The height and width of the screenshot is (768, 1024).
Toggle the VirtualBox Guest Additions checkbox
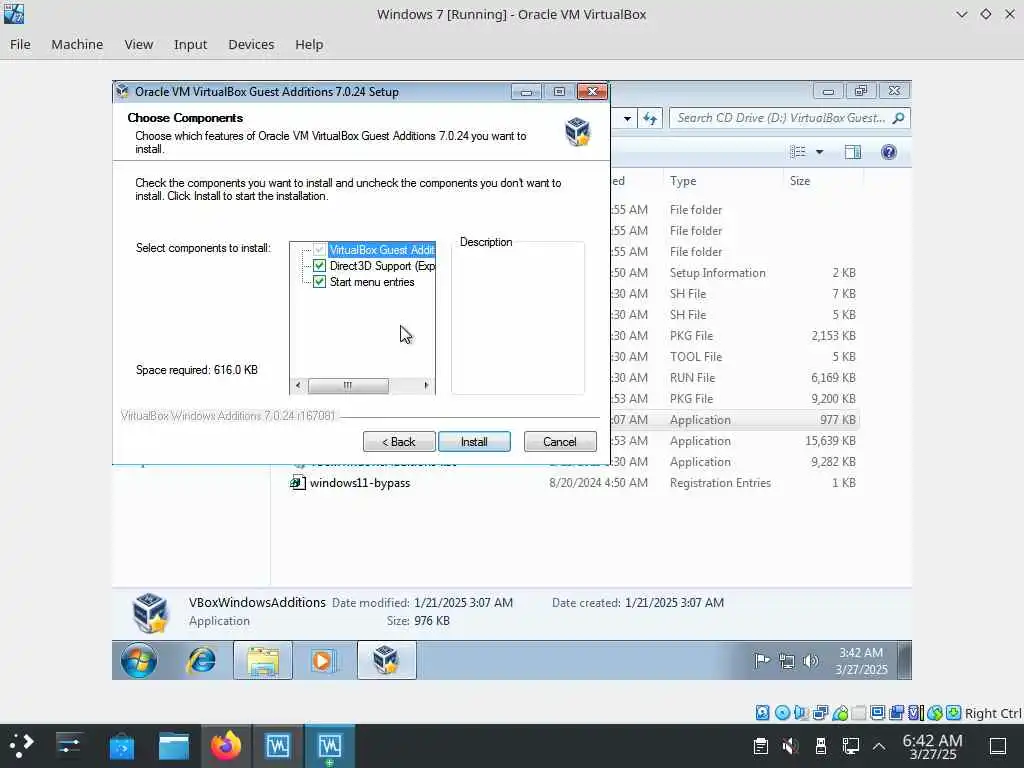click(319, 249)
